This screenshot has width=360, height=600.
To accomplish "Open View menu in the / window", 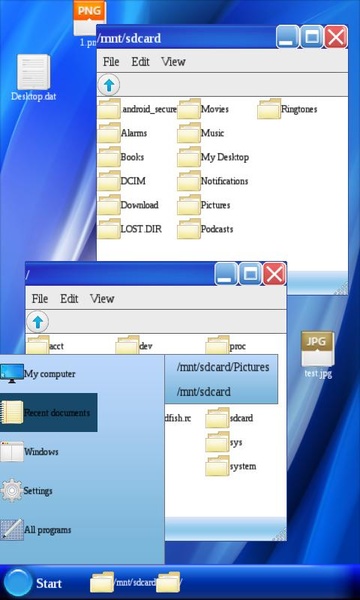I will coord(102,298).
